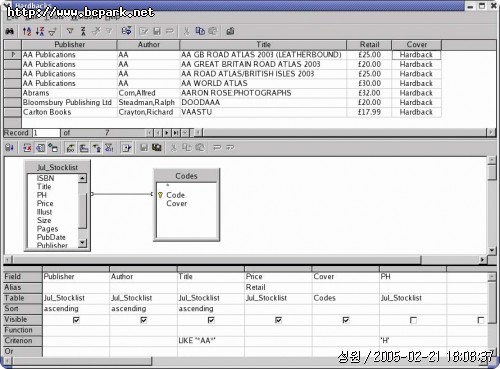Click the Save As icon in design toolbar
The image size is (500, 369).
[157, 147]
